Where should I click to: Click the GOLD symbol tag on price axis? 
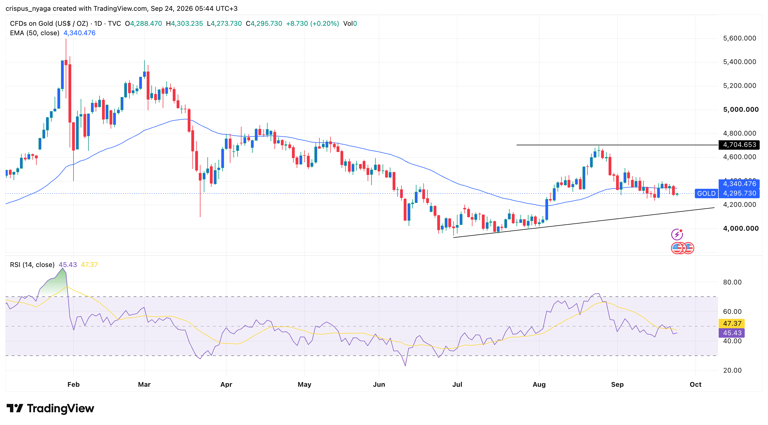pyautogui.click(x=706, y=193)
